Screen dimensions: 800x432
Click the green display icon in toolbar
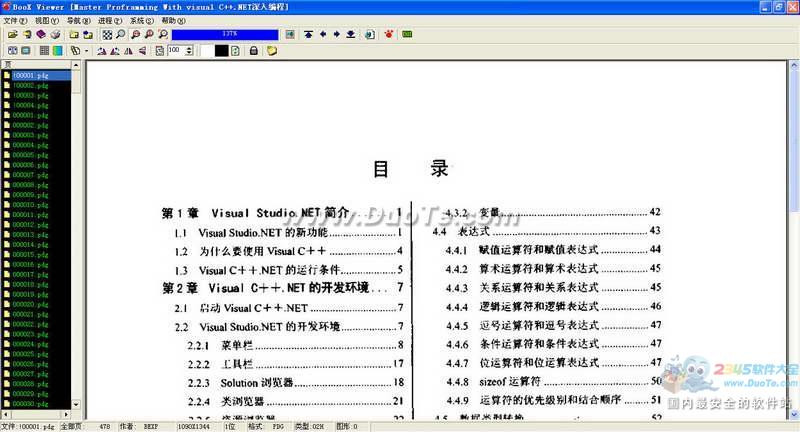tap(407, 34)
